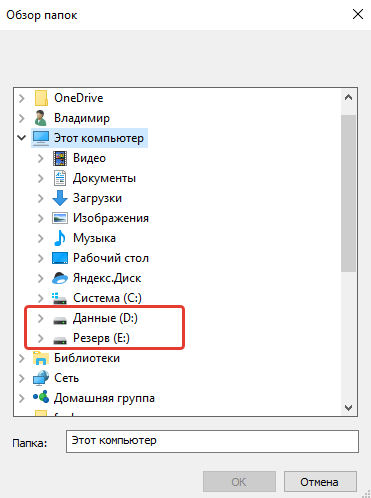The height and width of the screenshot is (498, 371).
Task: Click the scrollbar up arrow
Action: 349,98
